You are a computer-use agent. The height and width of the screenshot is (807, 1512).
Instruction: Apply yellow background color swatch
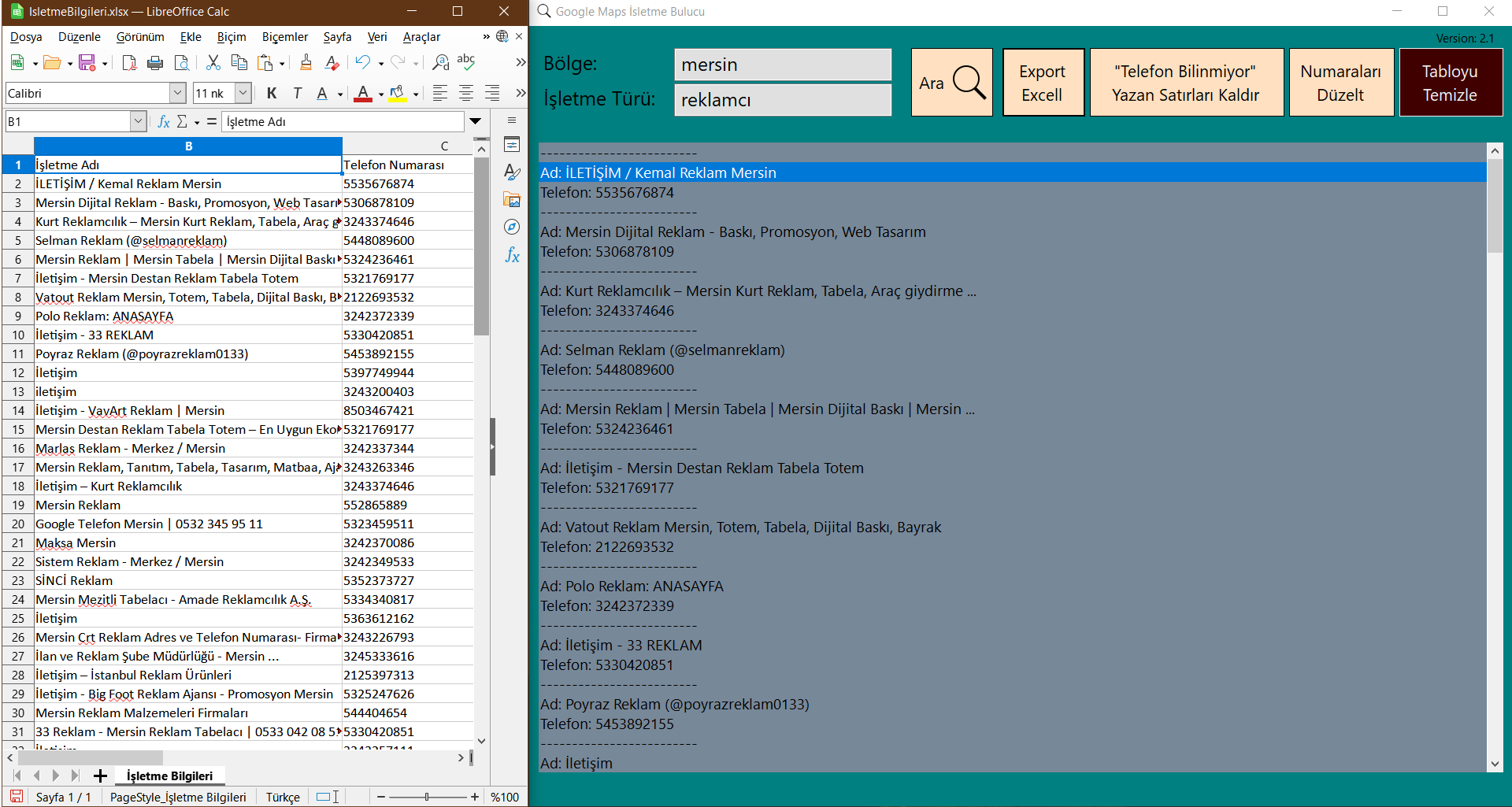(398, 93)
